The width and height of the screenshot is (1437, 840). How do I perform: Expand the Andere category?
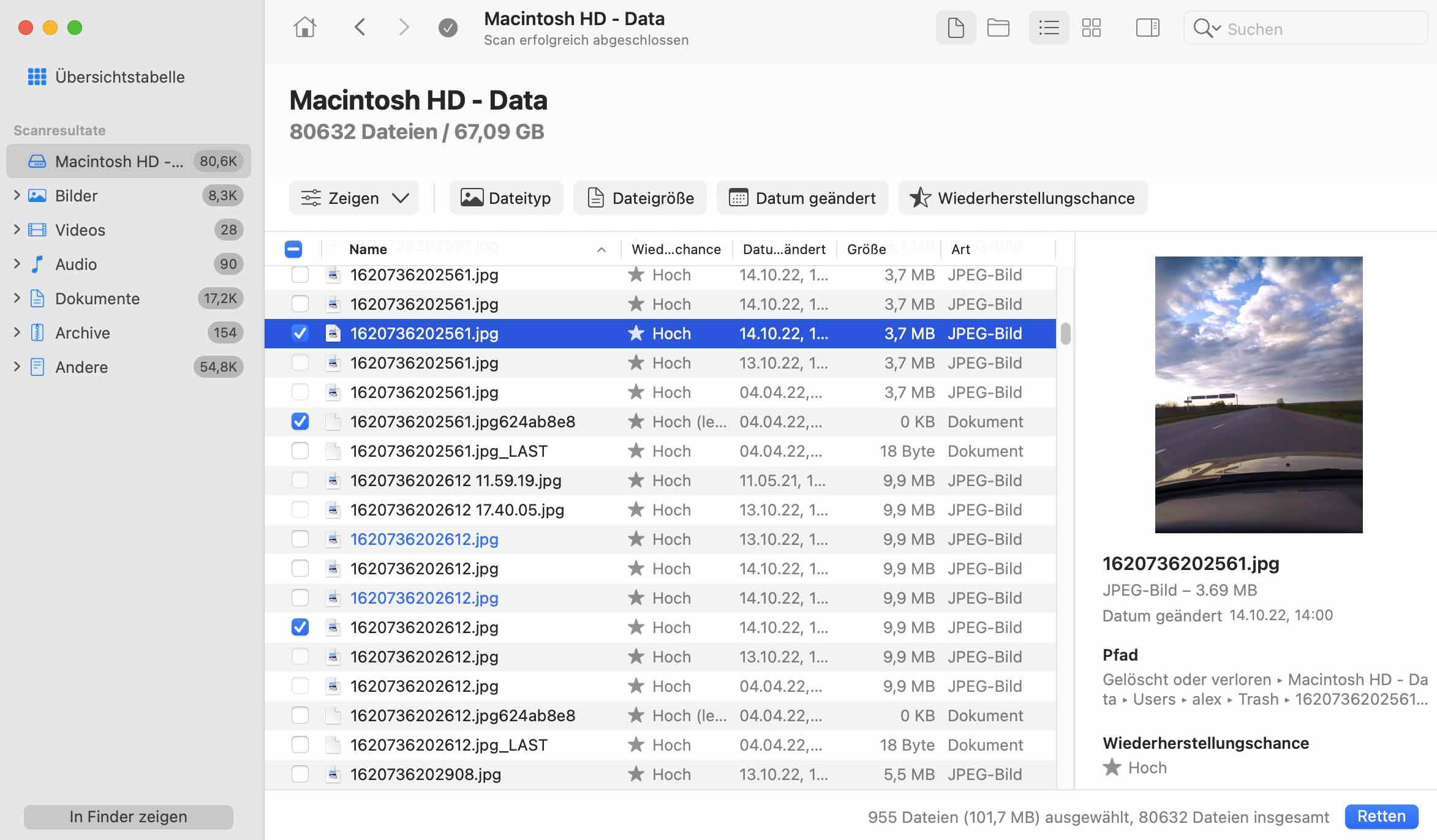[x=17, y=367]
